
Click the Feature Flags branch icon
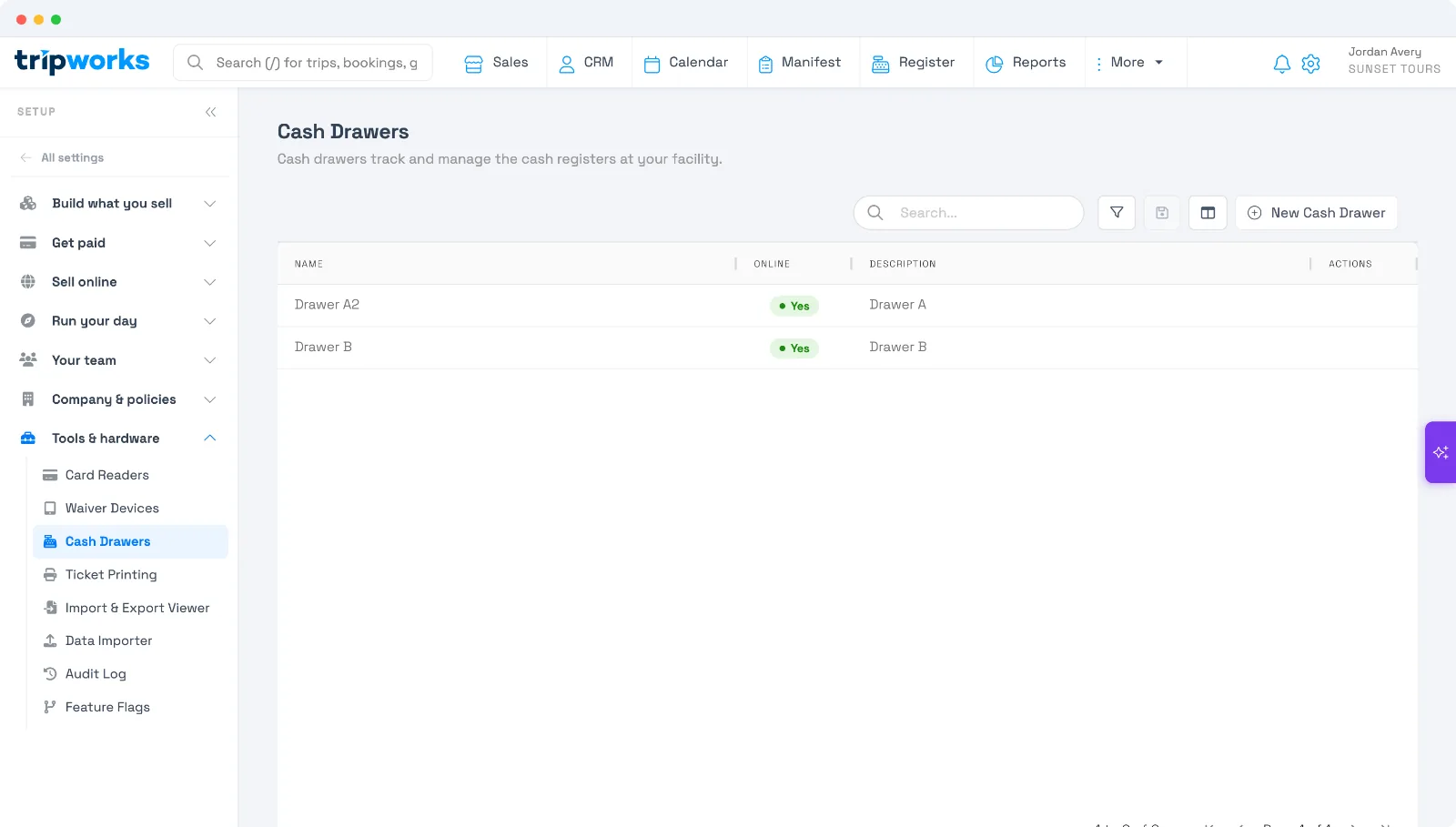(50, 707)
